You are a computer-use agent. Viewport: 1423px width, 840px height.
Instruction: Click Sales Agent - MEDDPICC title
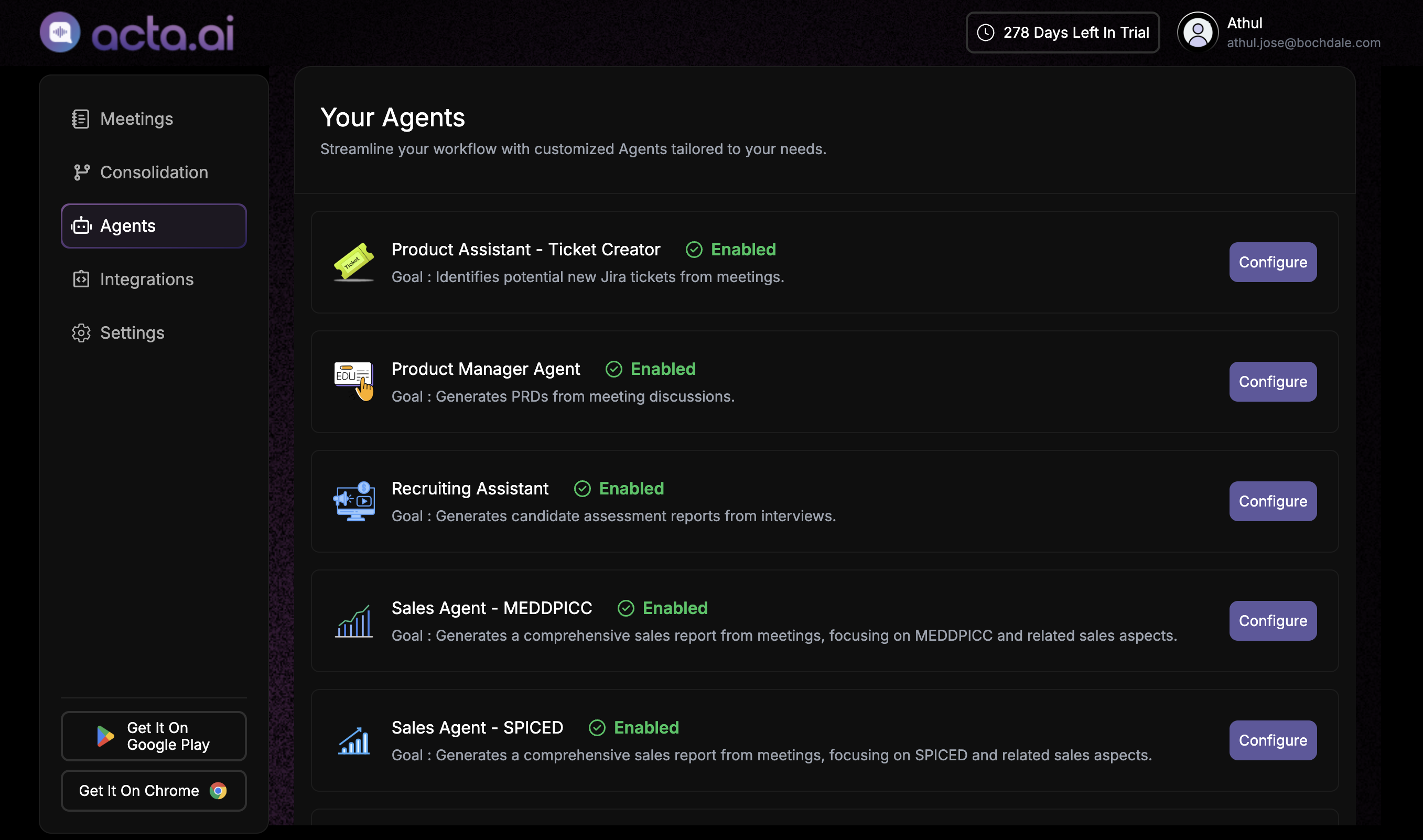[x=491, y=608]
